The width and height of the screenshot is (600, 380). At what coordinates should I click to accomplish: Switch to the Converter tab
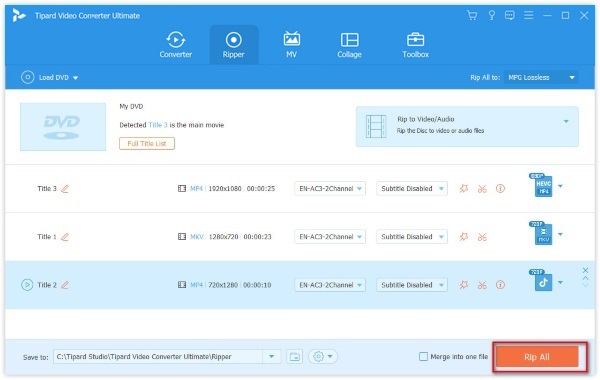click(176, 45)
